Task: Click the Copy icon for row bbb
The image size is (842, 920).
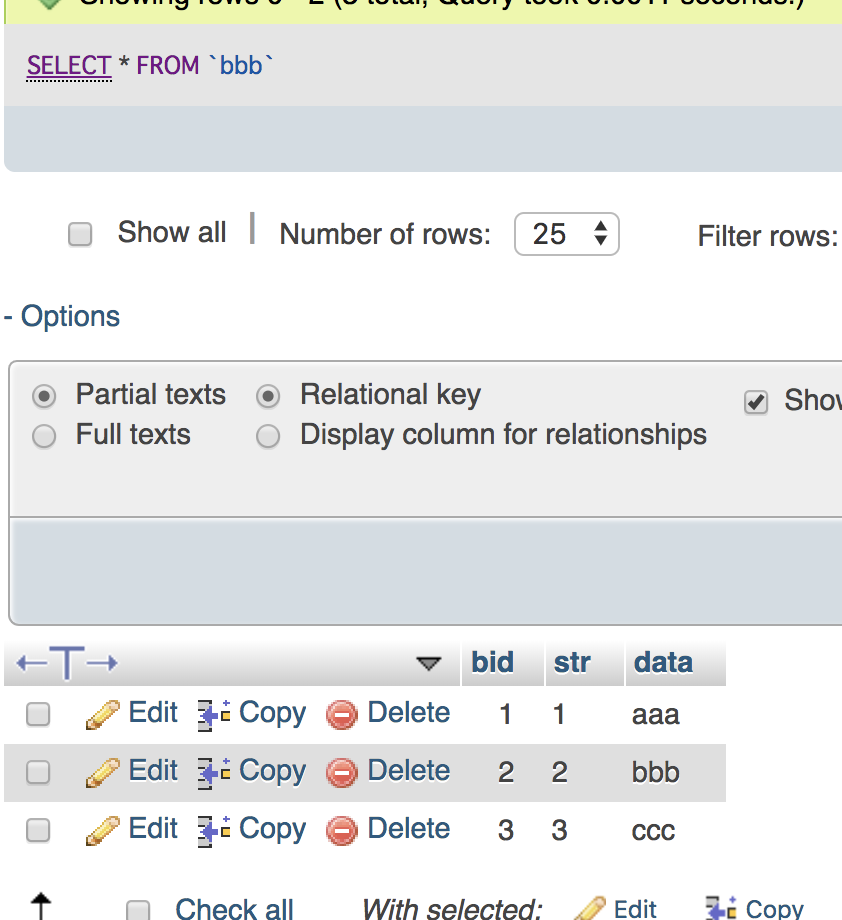Action: click(214, 772)
